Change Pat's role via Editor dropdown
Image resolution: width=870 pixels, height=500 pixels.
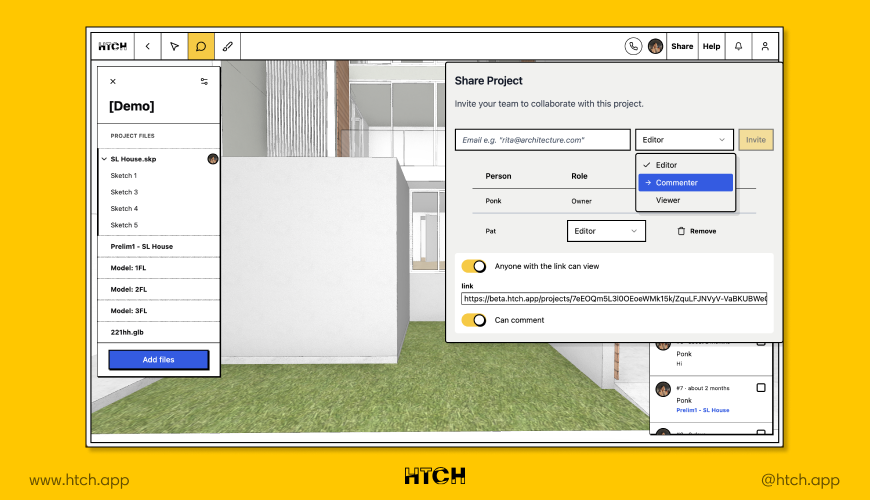[606, 231]
